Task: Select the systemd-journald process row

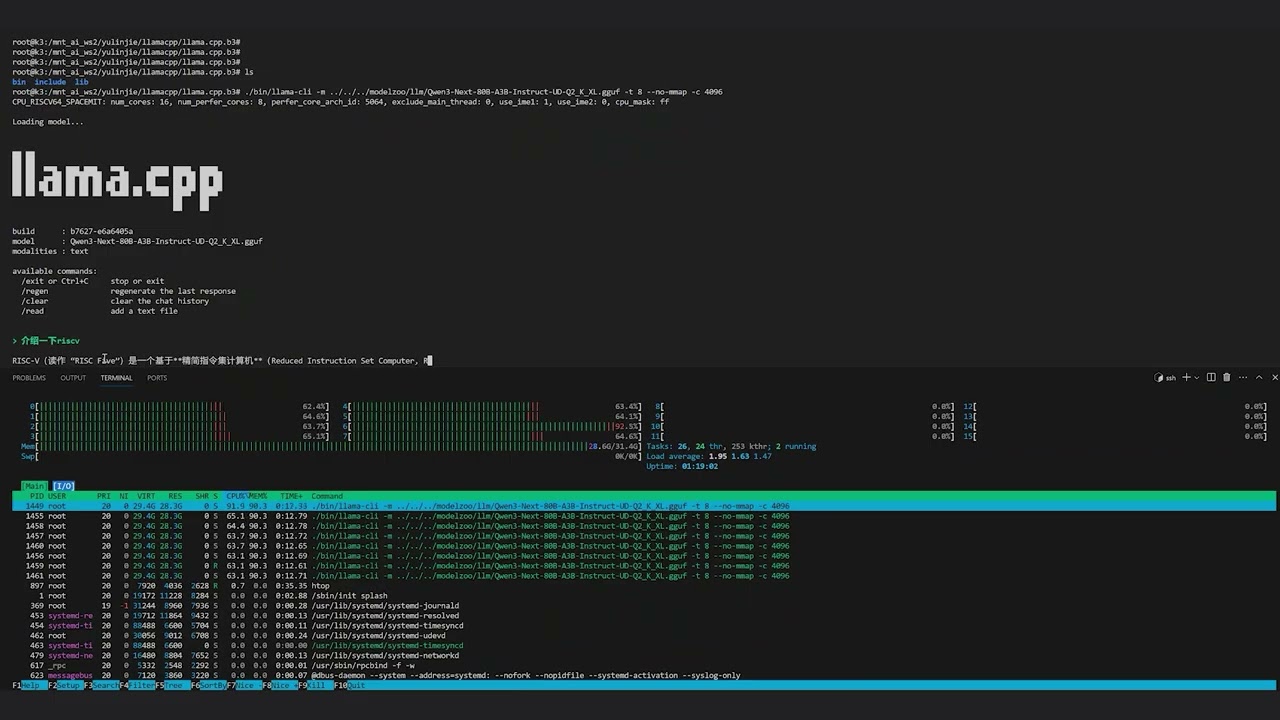Action: [644, 606]
